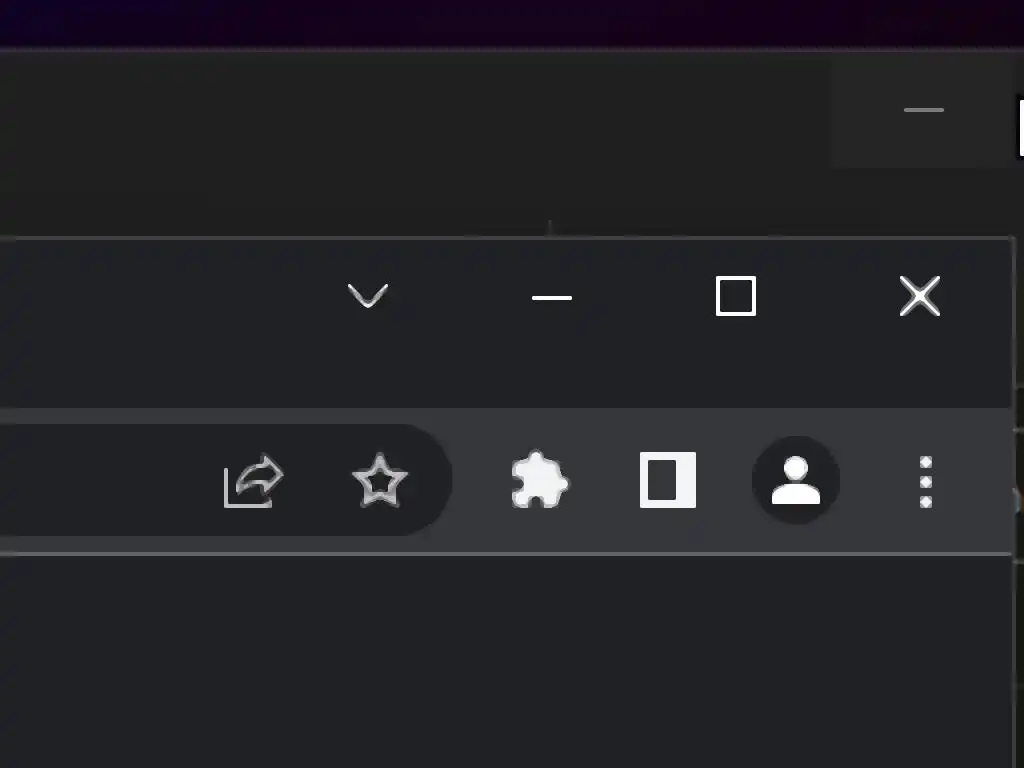
Task: Expand the tab search chevron
Action: click(x=368, y=296)
